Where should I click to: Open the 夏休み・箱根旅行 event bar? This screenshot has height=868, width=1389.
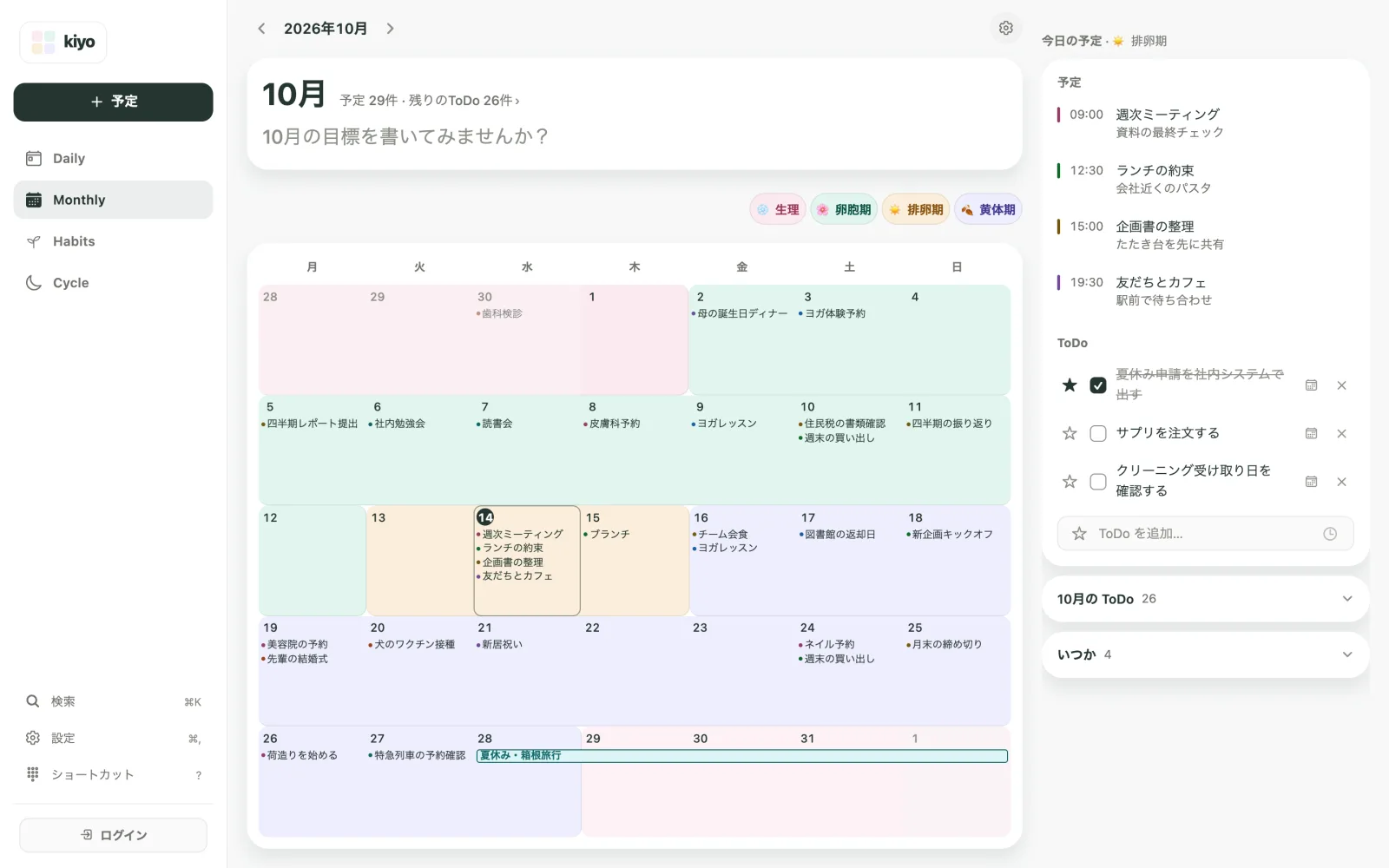(742, 756)
